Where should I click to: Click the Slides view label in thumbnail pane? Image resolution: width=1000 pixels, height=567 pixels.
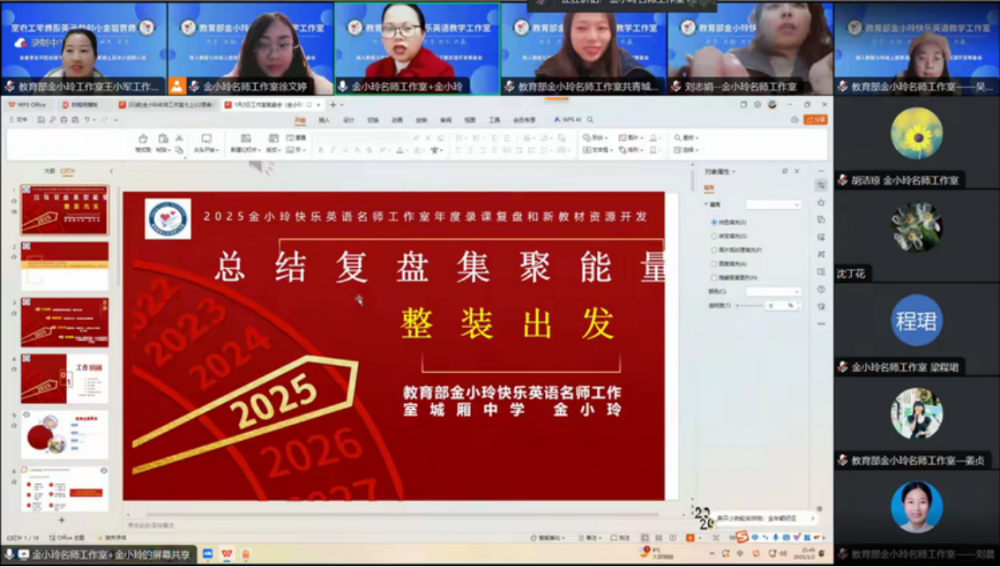[x=68, y=171]
